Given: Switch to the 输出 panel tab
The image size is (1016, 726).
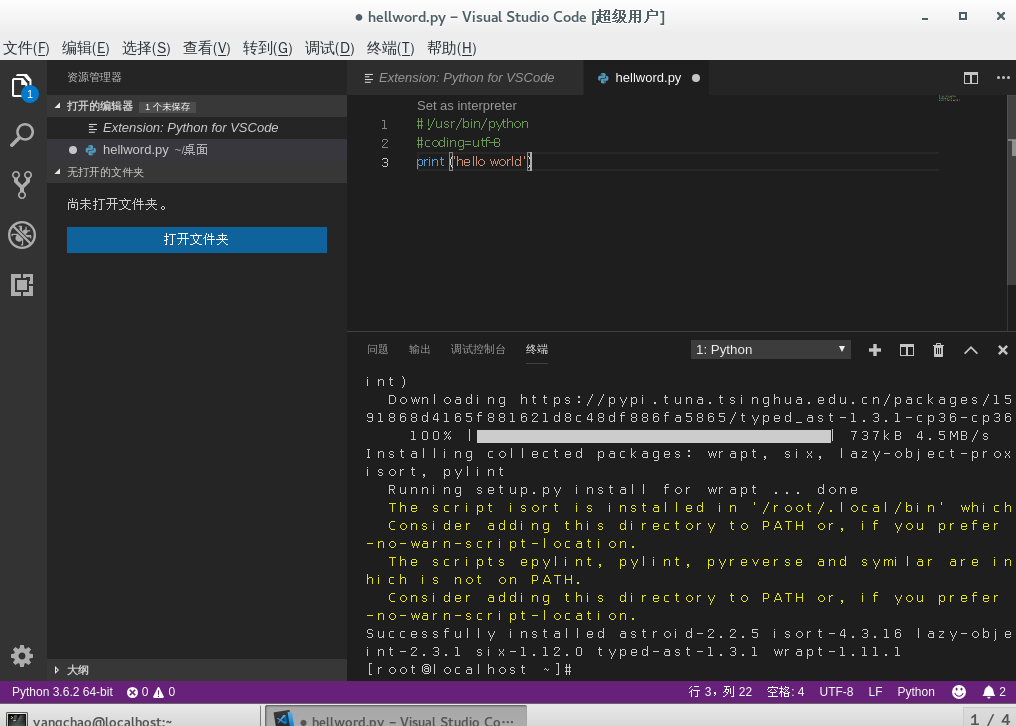Looking at the screenshot, I should point(419,349).
